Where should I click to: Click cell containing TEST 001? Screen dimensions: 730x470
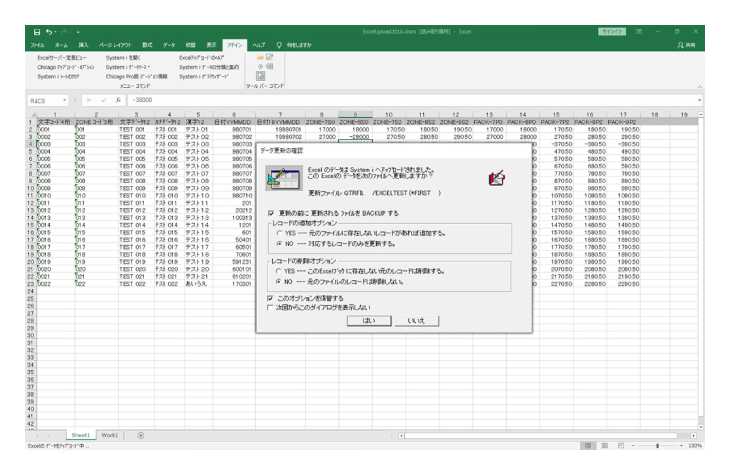(x=136, y=129)
